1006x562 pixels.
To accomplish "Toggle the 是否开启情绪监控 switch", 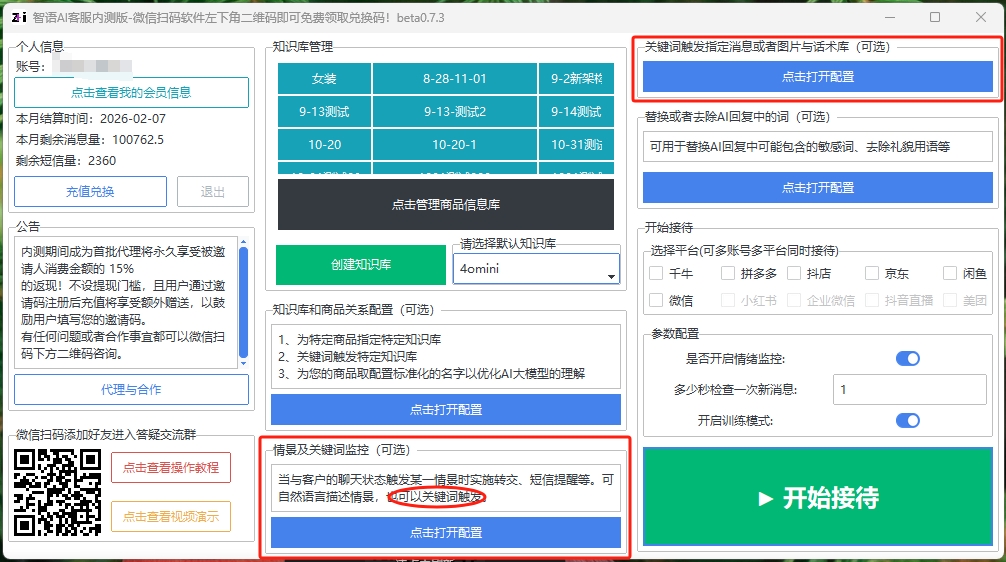I will click(907, 358).
